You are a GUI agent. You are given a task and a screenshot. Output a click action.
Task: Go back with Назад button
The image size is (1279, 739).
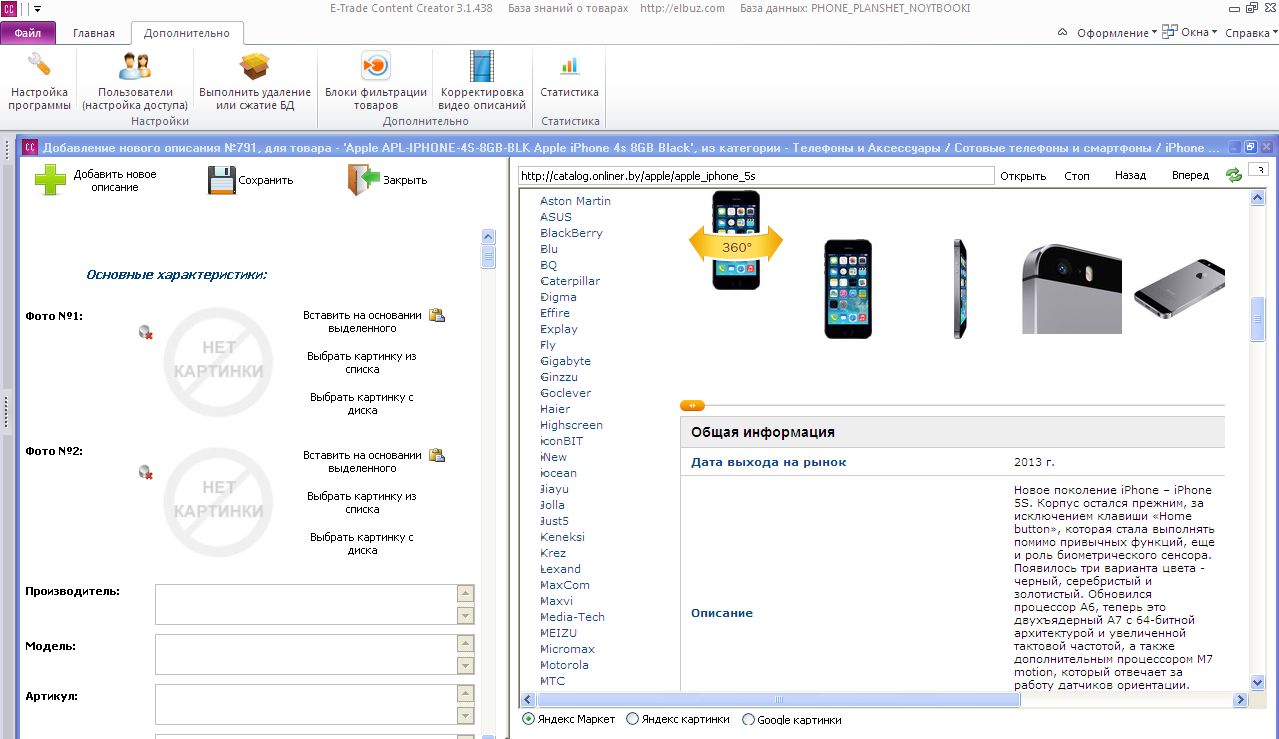1131,176
